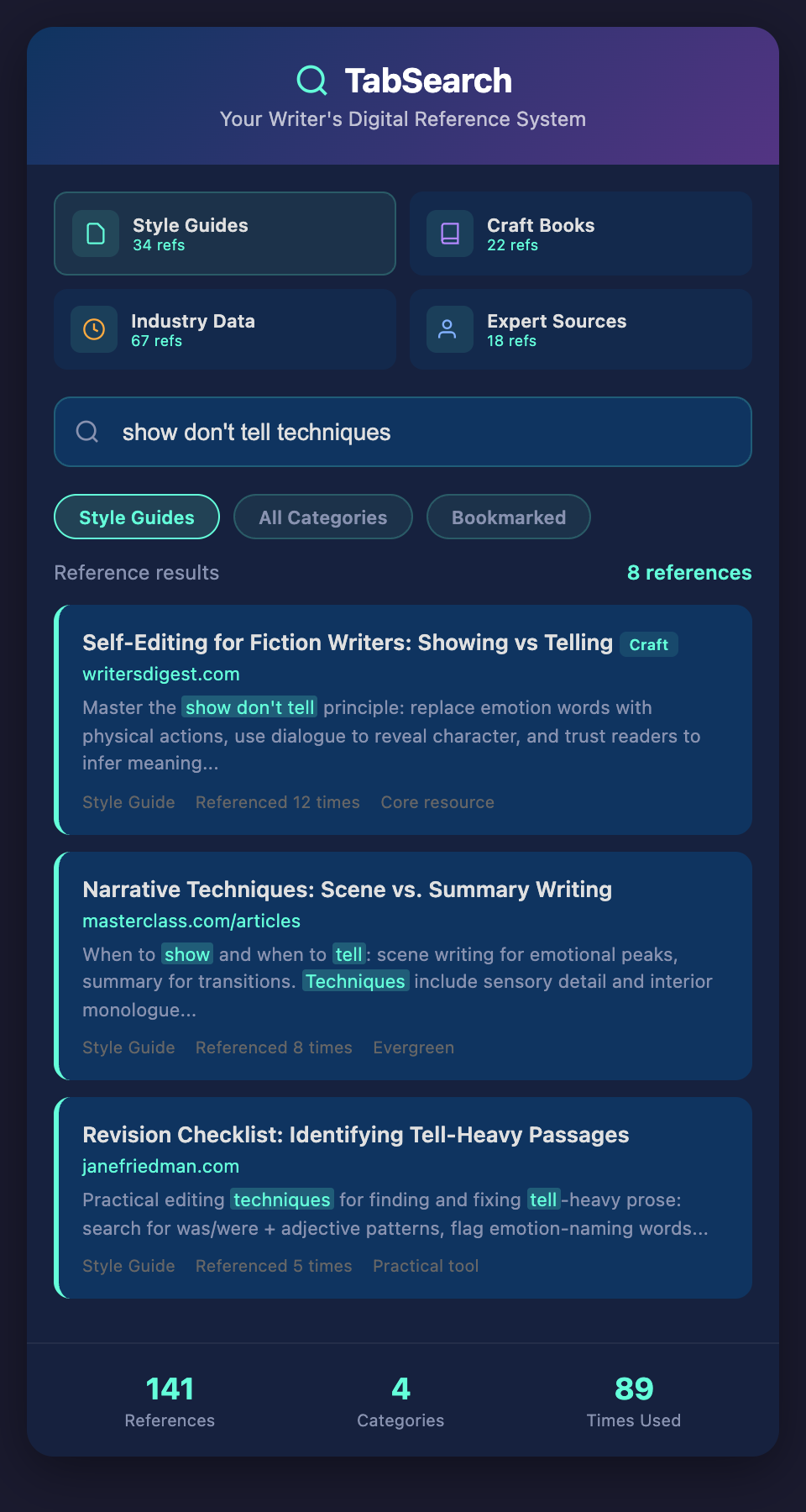Focus the search field containing show don't tell
This screenshot has height=1512, width=806.
pyautogui.click(x=420, y=432)
